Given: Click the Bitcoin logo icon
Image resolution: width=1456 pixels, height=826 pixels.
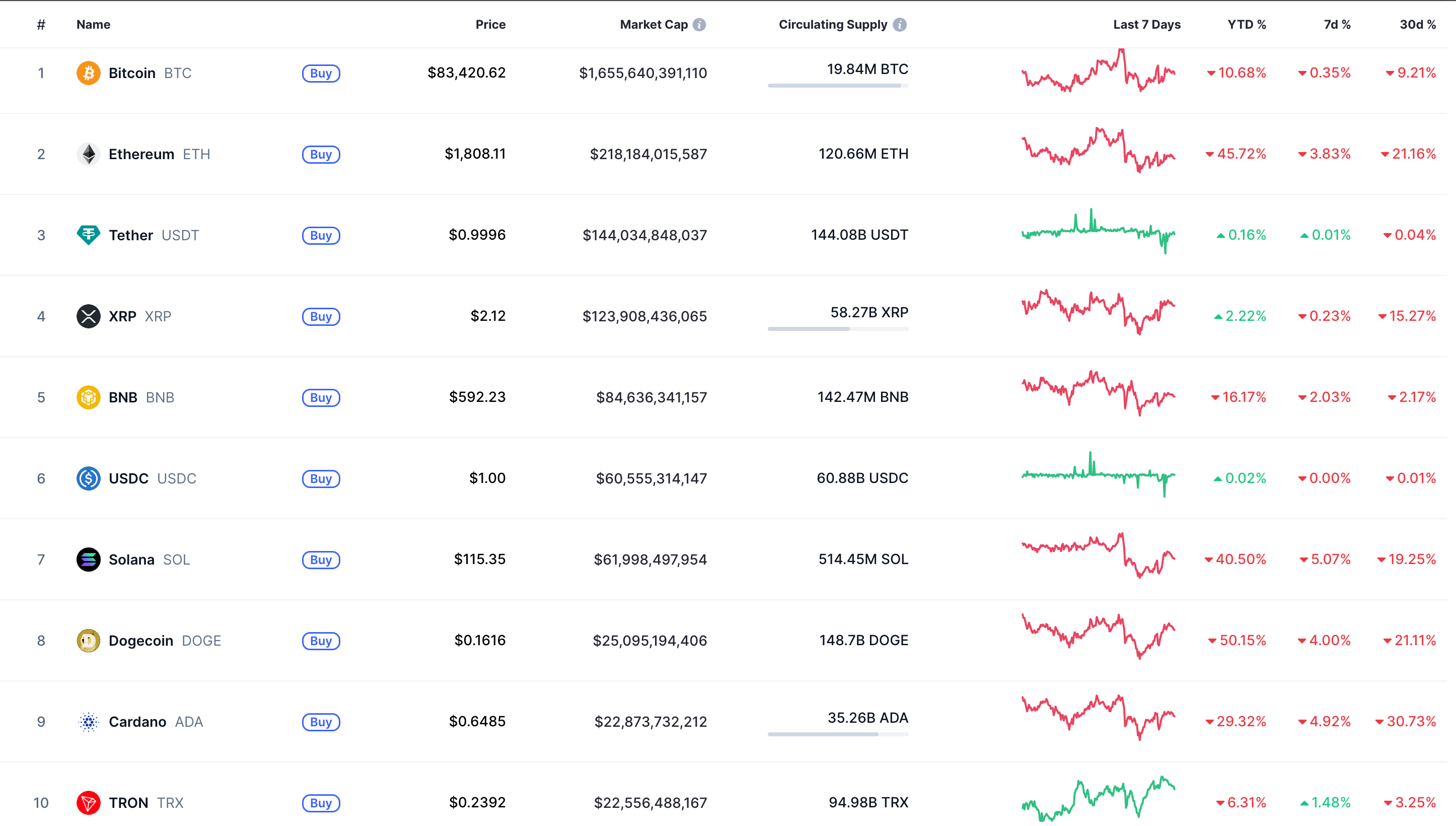Looking at the screenshot, I should coord(89,73).
